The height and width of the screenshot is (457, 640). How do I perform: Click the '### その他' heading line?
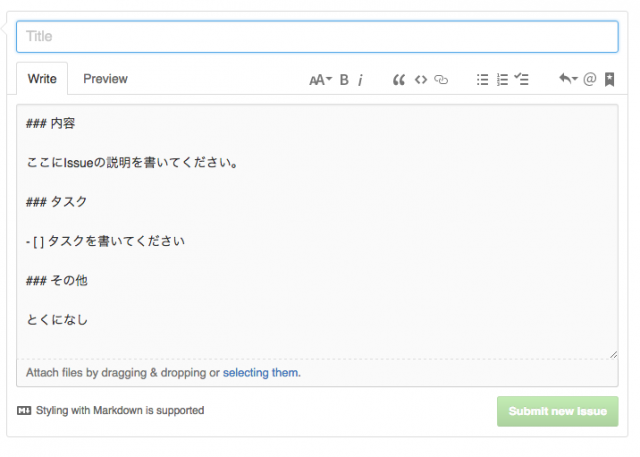56,280
